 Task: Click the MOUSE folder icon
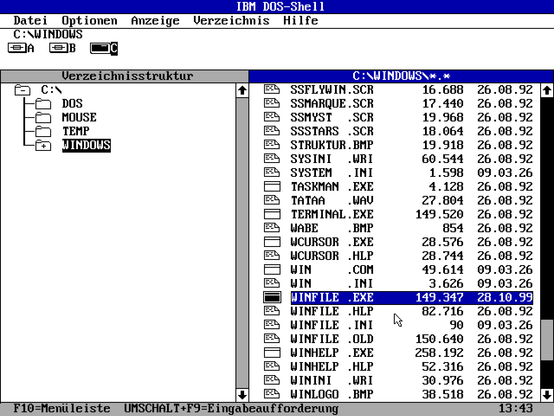[x=43, y=118]
